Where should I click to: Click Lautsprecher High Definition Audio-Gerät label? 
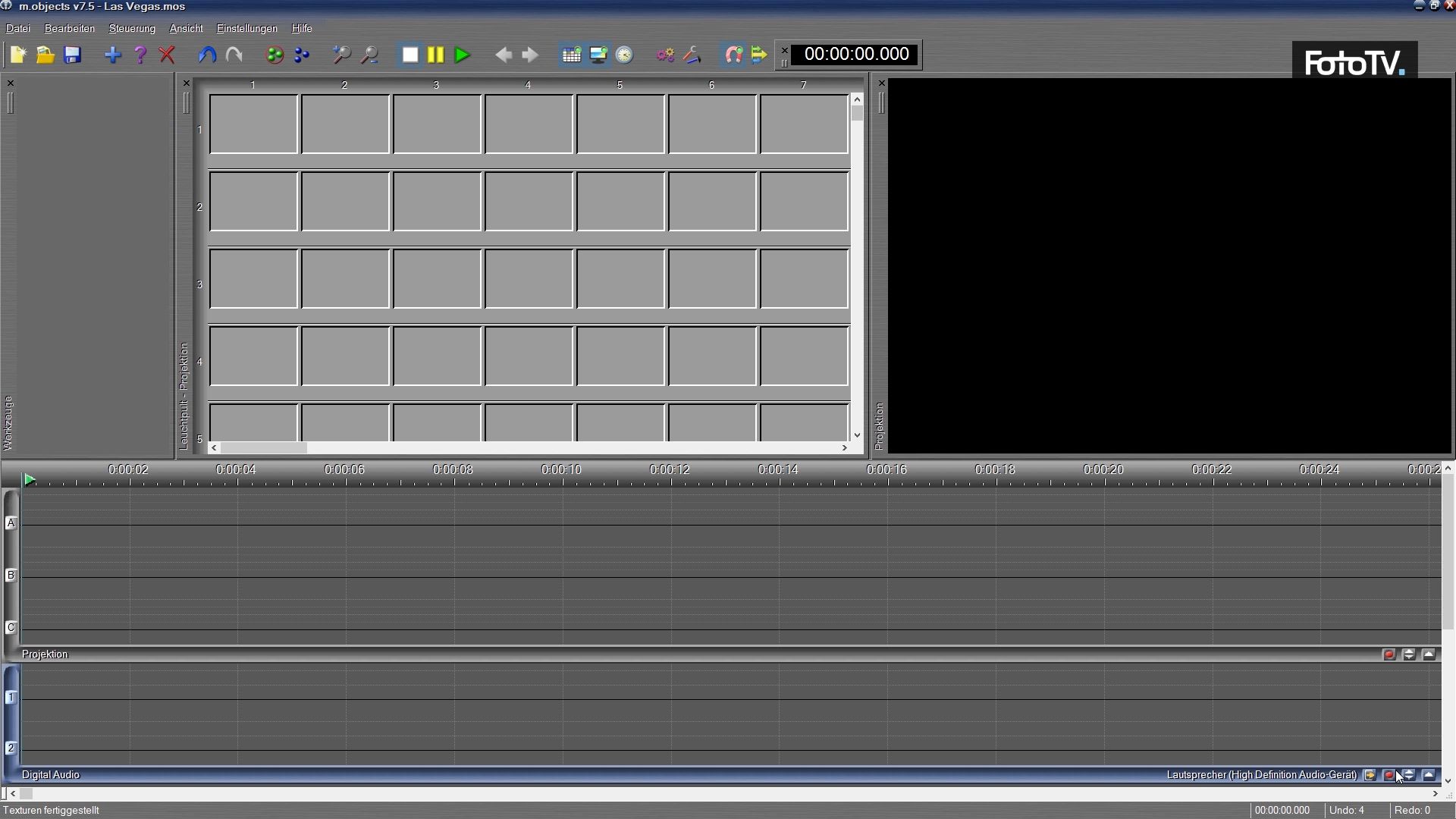point(1262,775)
